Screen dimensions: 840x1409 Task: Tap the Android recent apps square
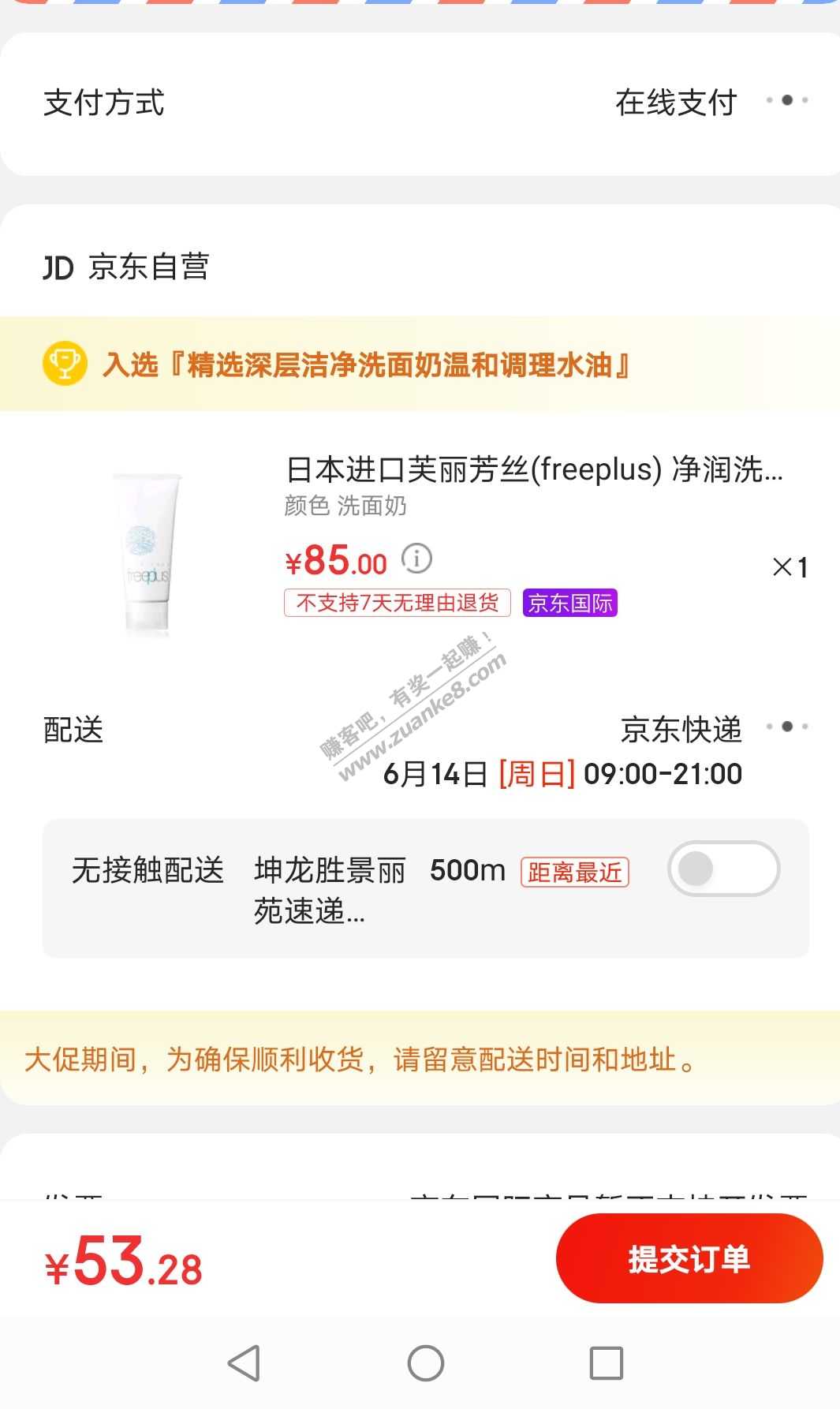pos(607,1362)
